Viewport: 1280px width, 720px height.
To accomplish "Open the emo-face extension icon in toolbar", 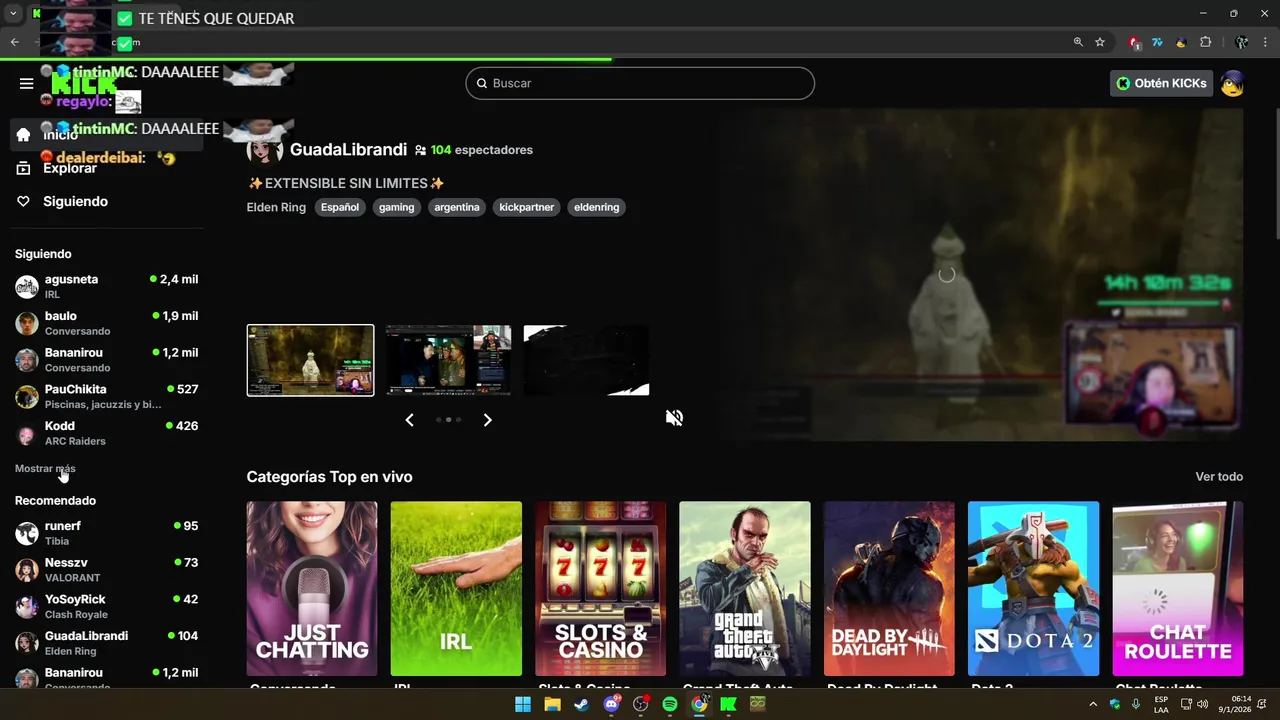I will click(1181, 42).
